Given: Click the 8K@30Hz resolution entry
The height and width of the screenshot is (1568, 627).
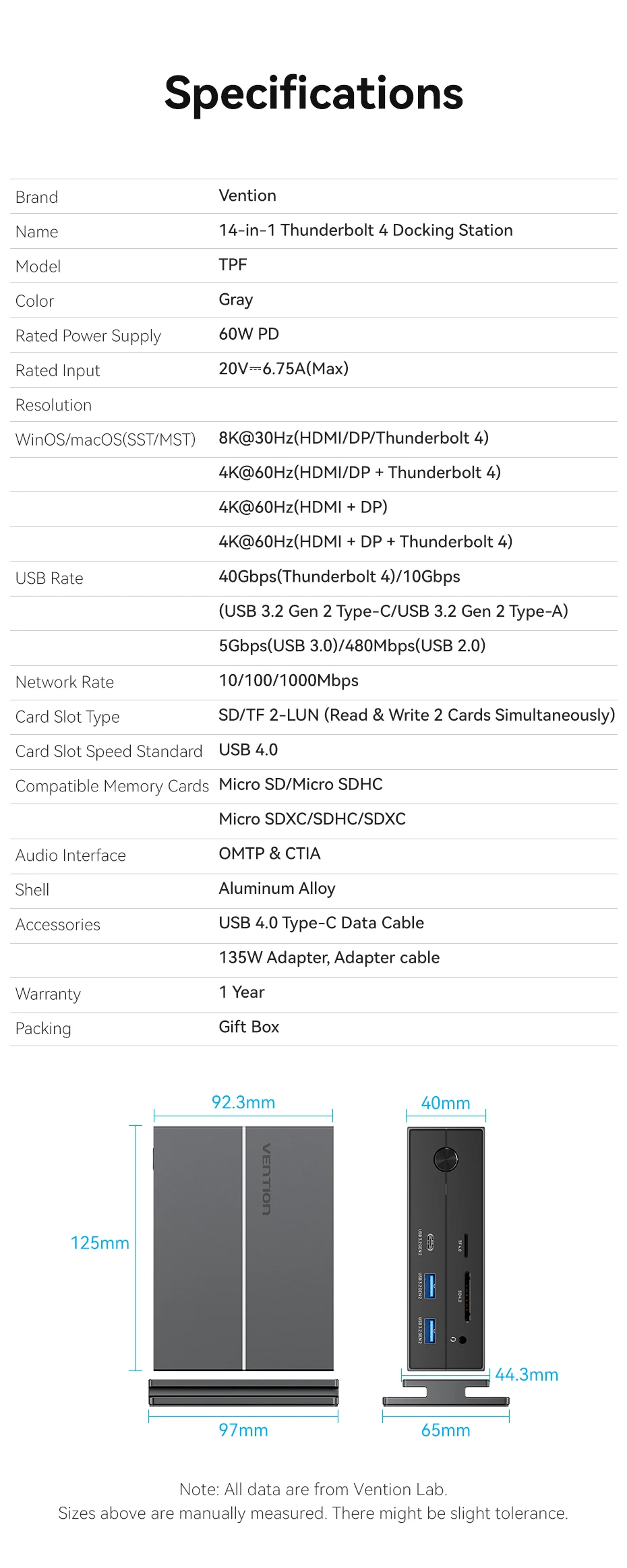Looking at the screenshot, I should click(353, 438).
